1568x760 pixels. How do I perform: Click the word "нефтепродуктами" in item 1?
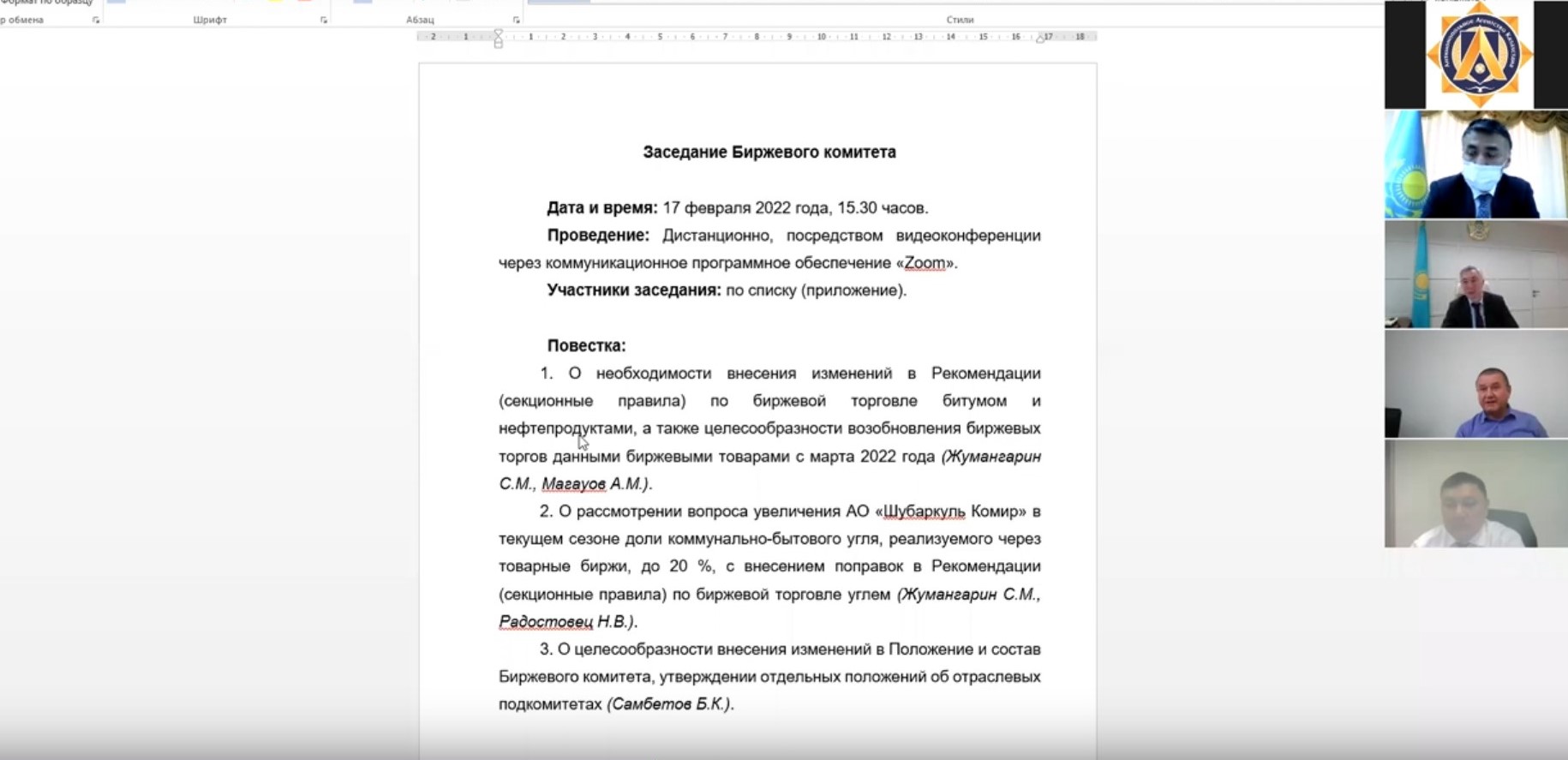(x=566, y=428)
